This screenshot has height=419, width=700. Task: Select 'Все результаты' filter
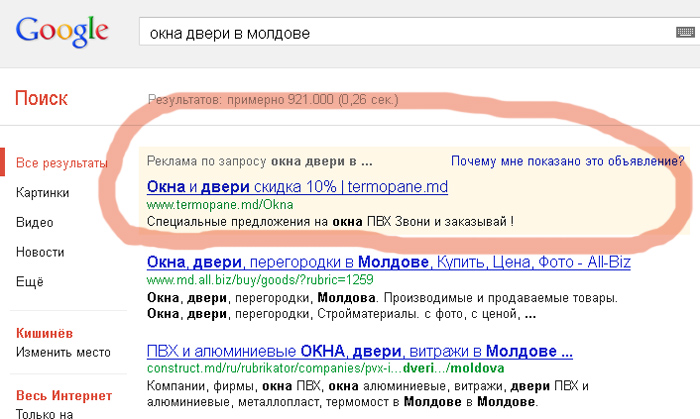pyautogui.click(x=62, y=163)
